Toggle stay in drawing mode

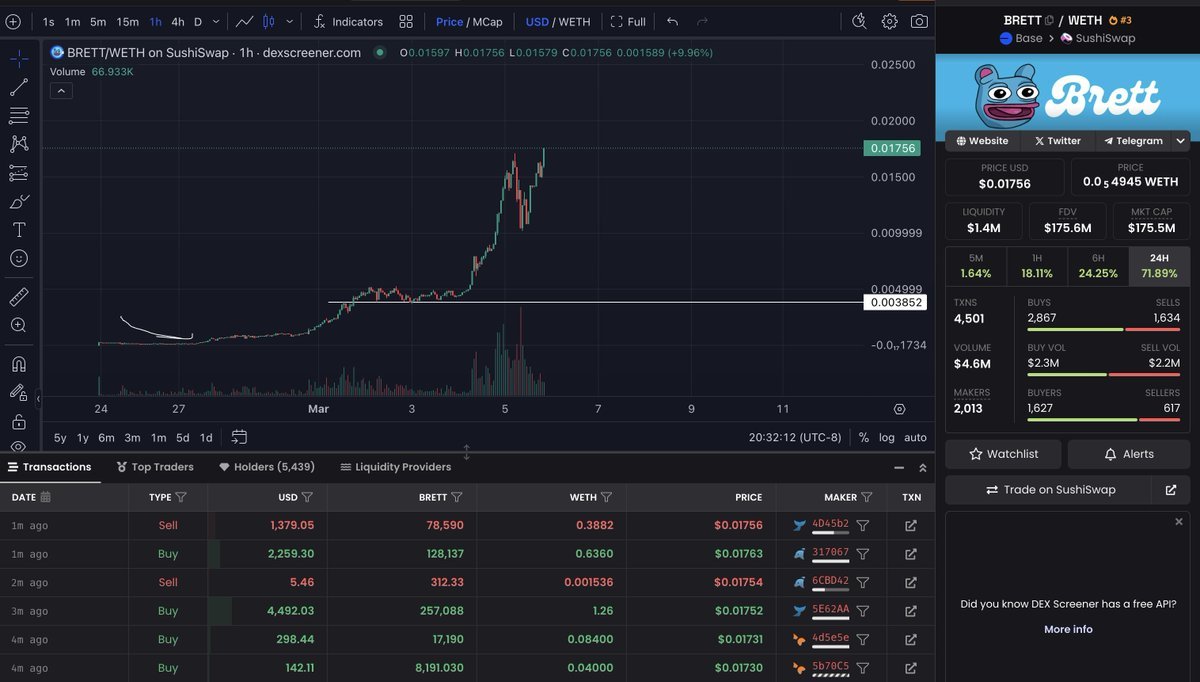pos(18,393)
